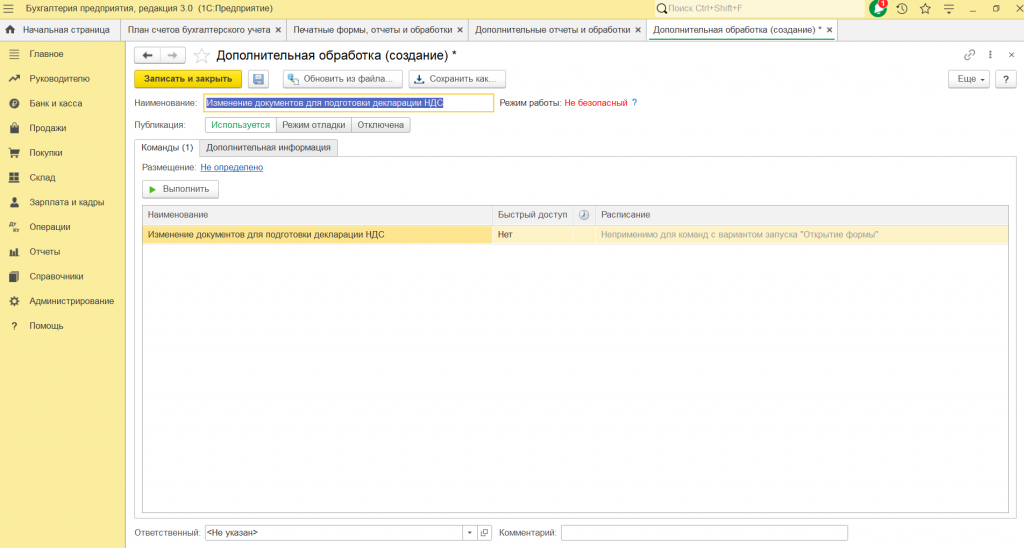The image size is (1024, 548).
Task: Close Дополнительная обработка (создание) tab
Action: pos(829,30)
